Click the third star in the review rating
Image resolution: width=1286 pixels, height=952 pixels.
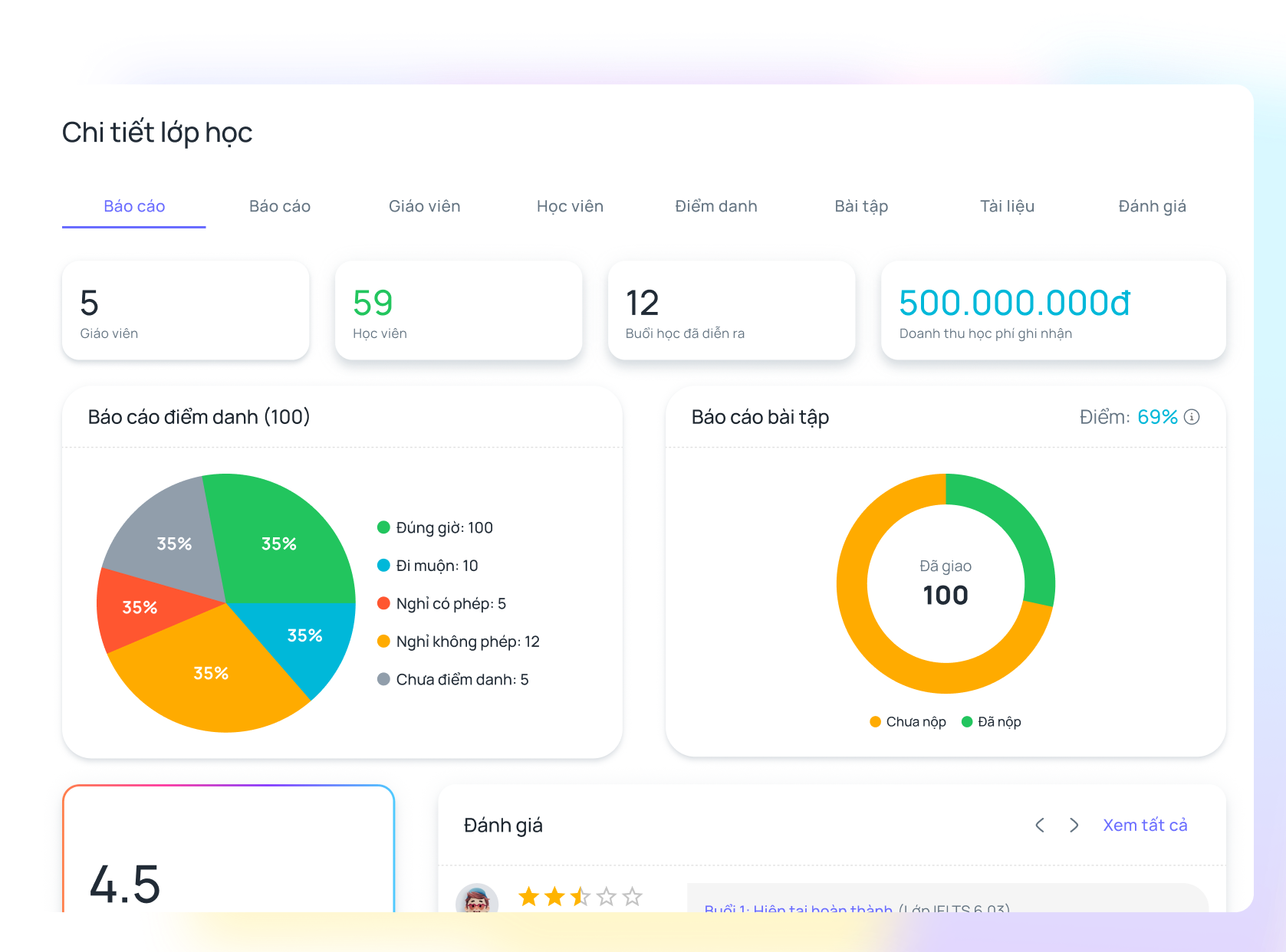point(579,896)
